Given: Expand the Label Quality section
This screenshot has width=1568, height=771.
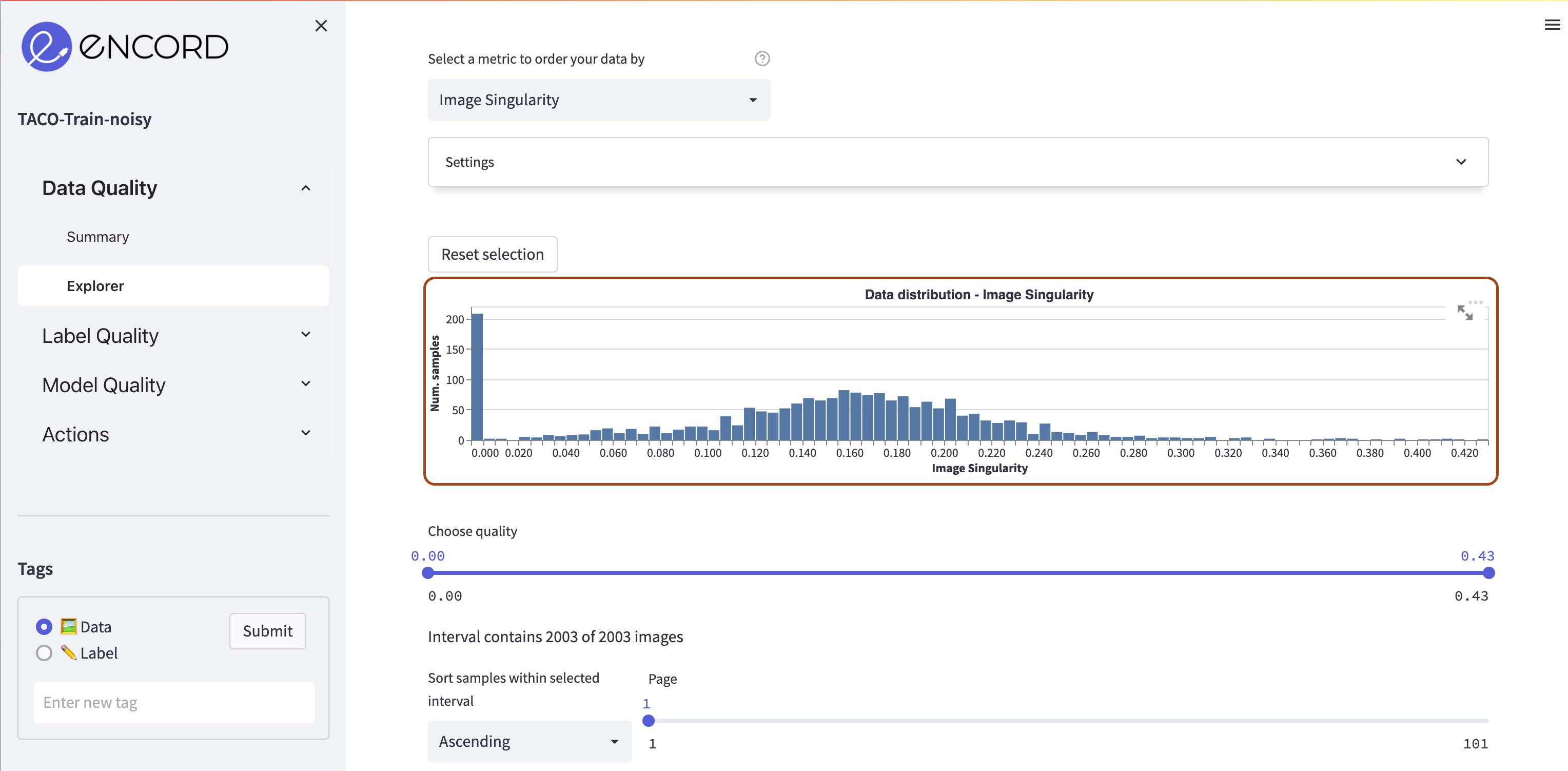Looking at the screenshot, I should pyautogui.click(x=173, y=336).
